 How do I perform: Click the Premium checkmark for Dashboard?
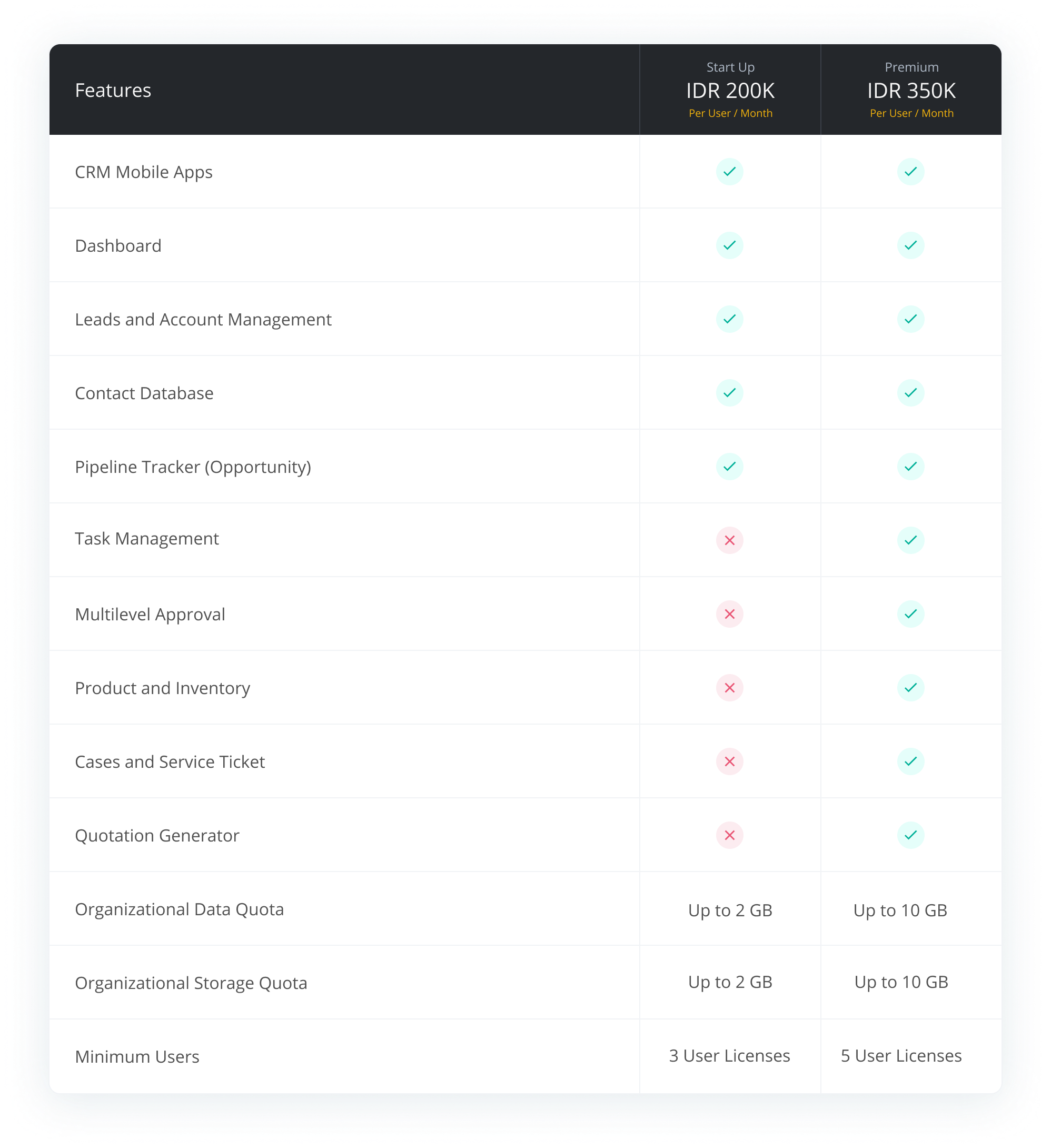[910, 245]
